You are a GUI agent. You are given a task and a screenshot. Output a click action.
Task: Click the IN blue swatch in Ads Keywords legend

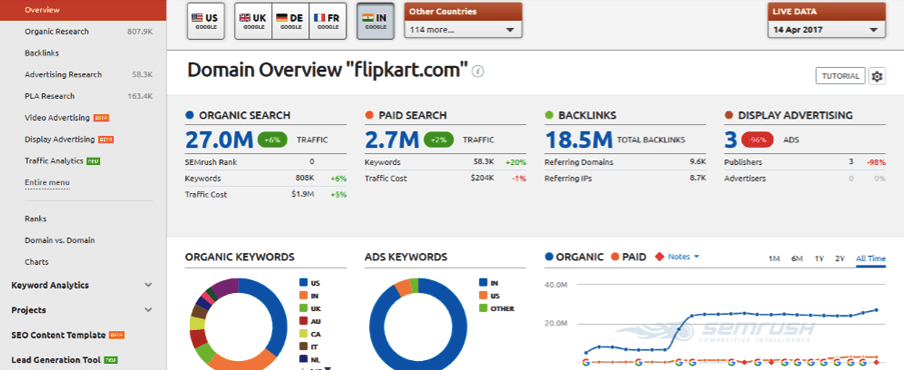483,283
